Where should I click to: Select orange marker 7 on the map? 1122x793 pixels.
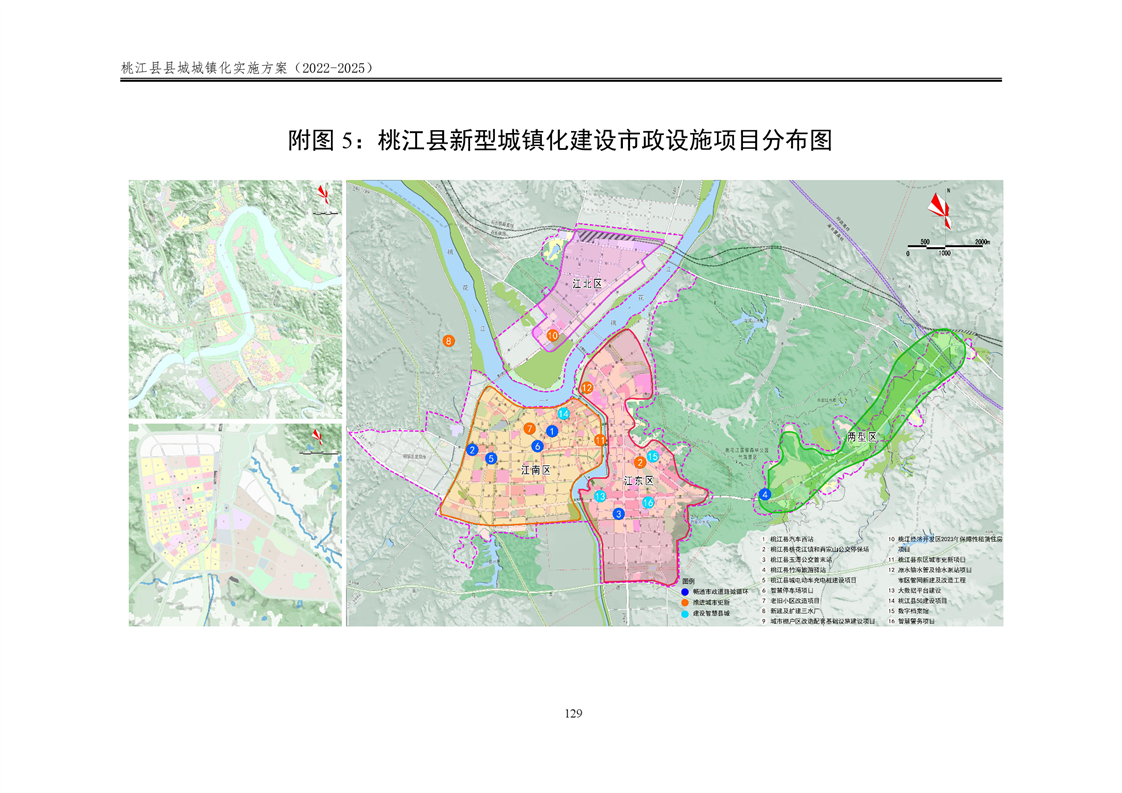pyautogui.click(x=529, y=428)
